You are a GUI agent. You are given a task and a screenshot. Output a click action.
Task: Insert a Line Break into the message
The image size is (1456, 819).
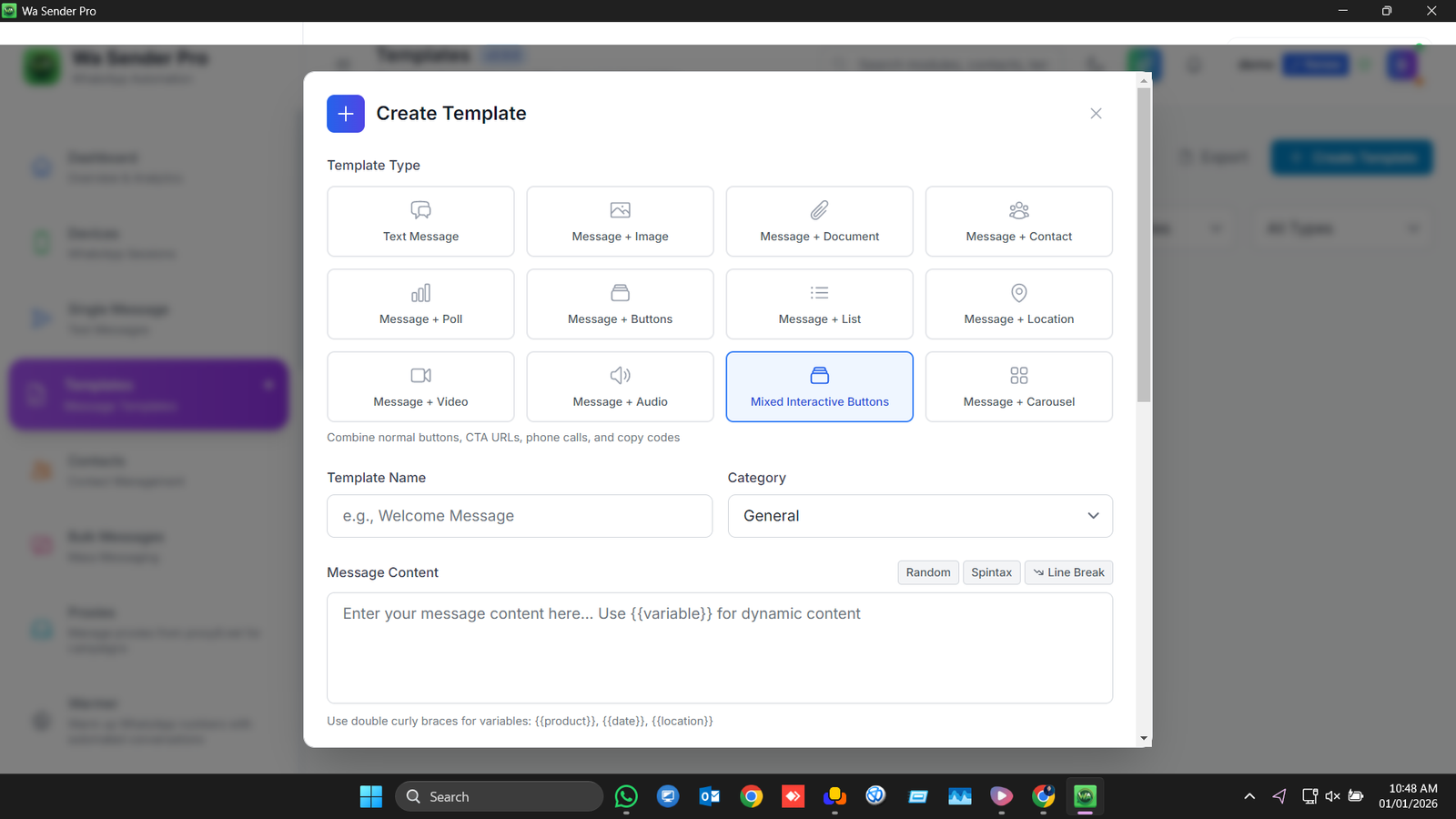[x=1067, y=571]
